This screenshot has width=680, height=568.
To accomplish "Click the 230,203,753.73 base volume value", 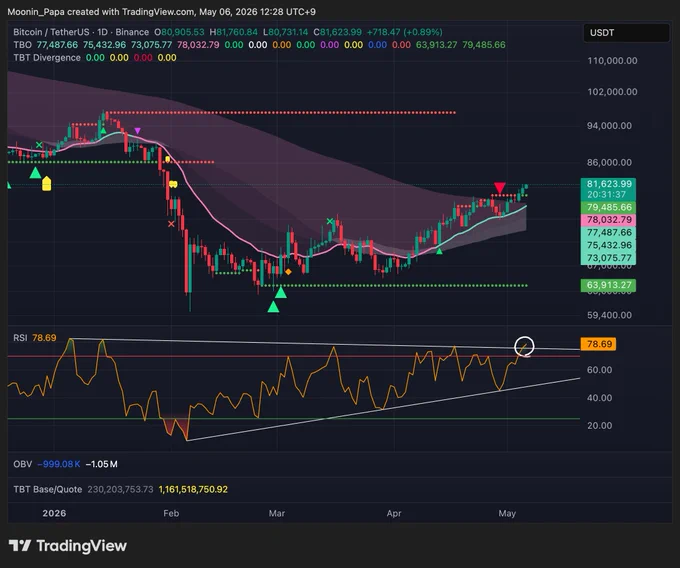I will [x=120, y=489].
